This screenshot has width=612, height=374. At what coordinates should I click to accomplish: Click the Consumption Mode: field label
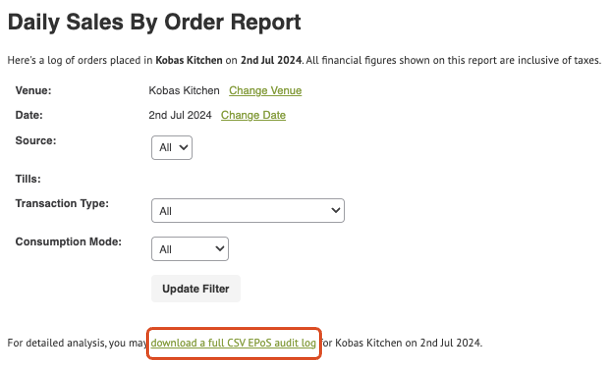point(68,242)
